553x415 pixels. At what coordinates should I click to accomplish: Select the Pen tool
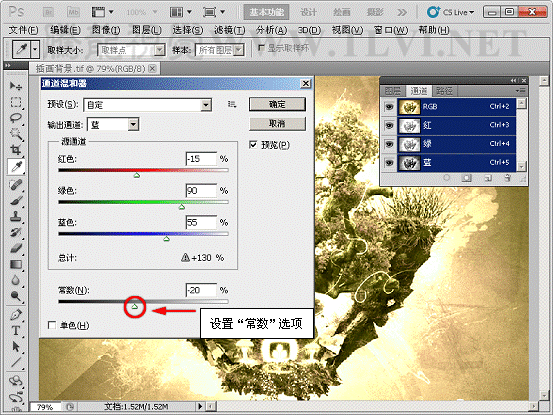(16, 314)
